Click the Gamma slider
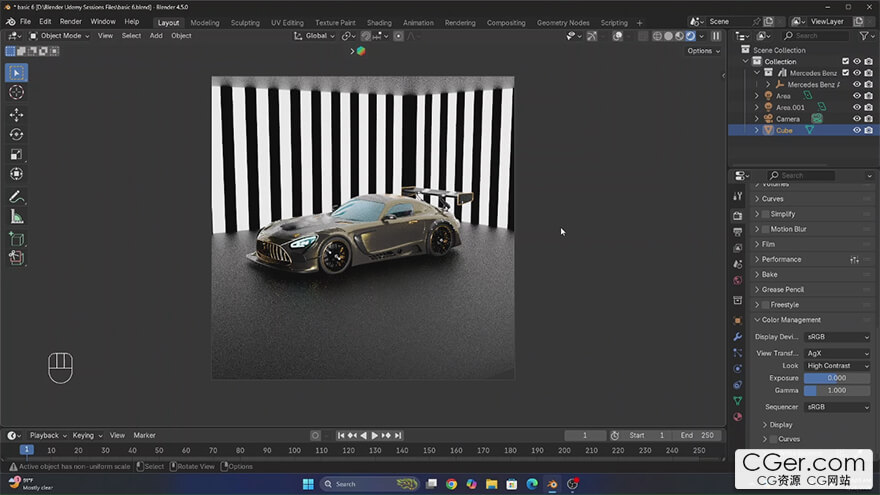880x495 pixels. click(x=837, y=390)
